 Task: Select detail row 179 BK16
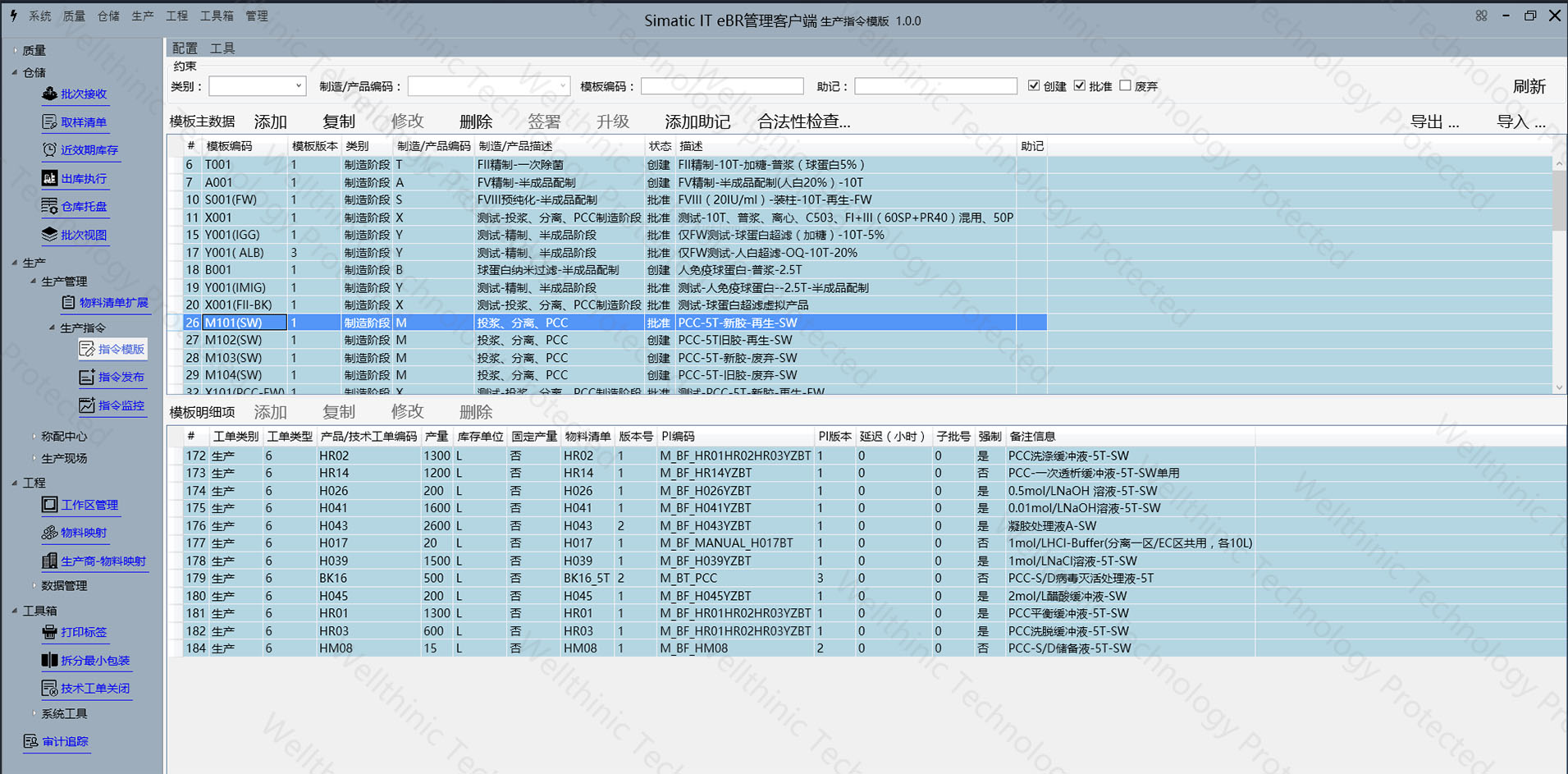[711, 578]
